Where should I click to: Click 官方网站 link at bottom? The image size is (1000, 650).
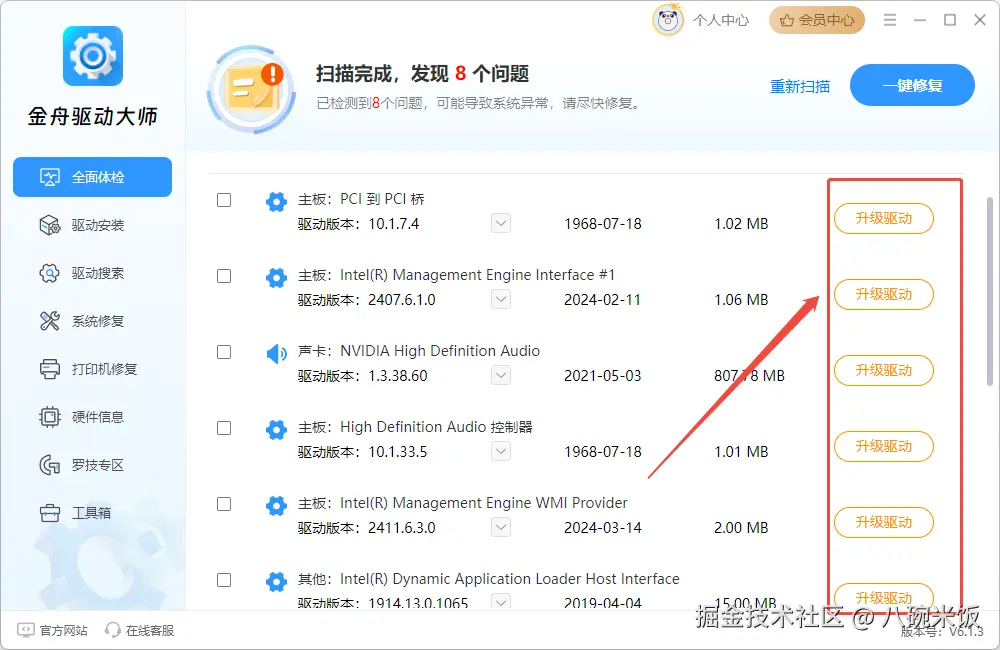click(64, 630)
